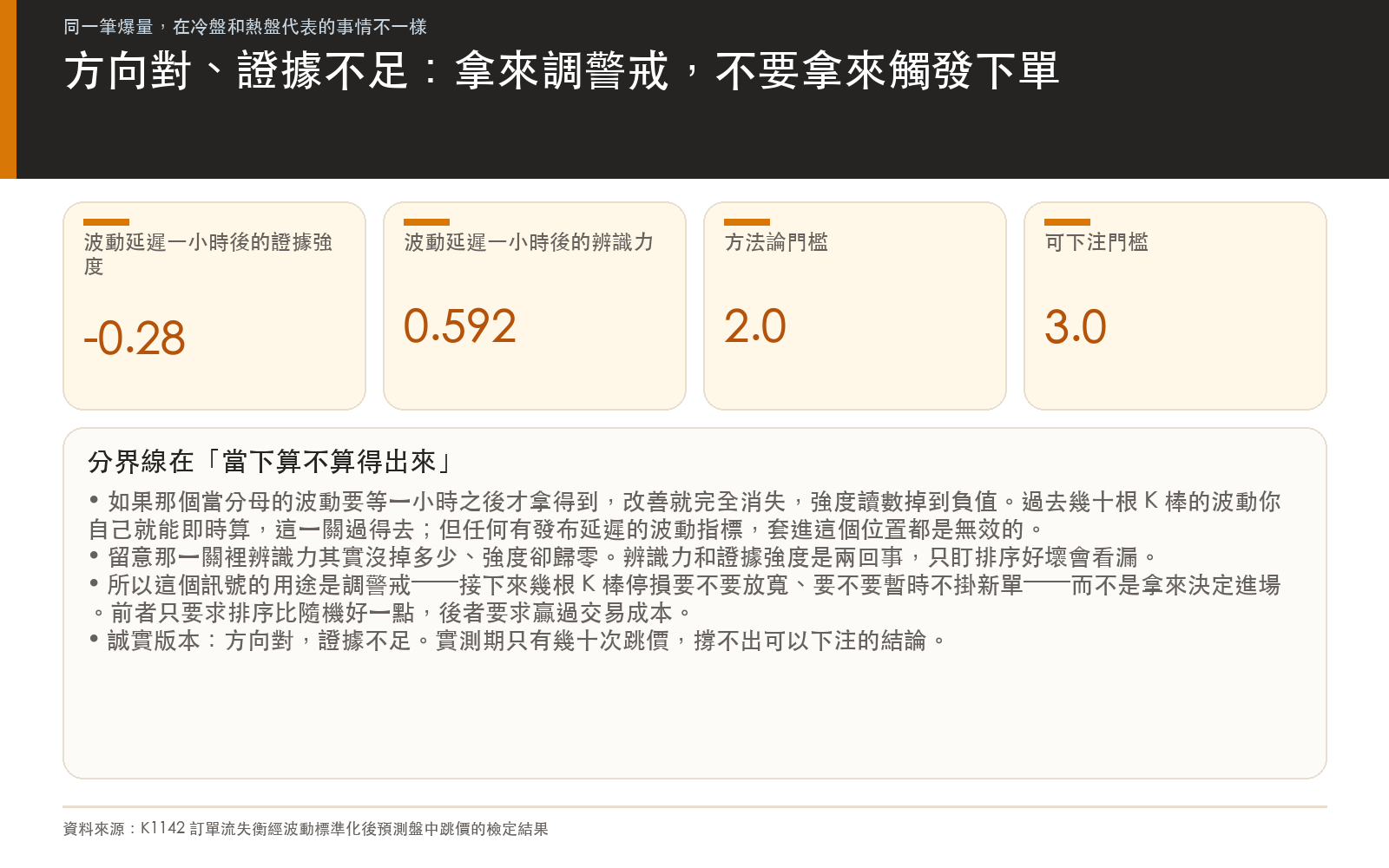Select the bullet starting 誠實版本：方向對

(x=517, y=641)
